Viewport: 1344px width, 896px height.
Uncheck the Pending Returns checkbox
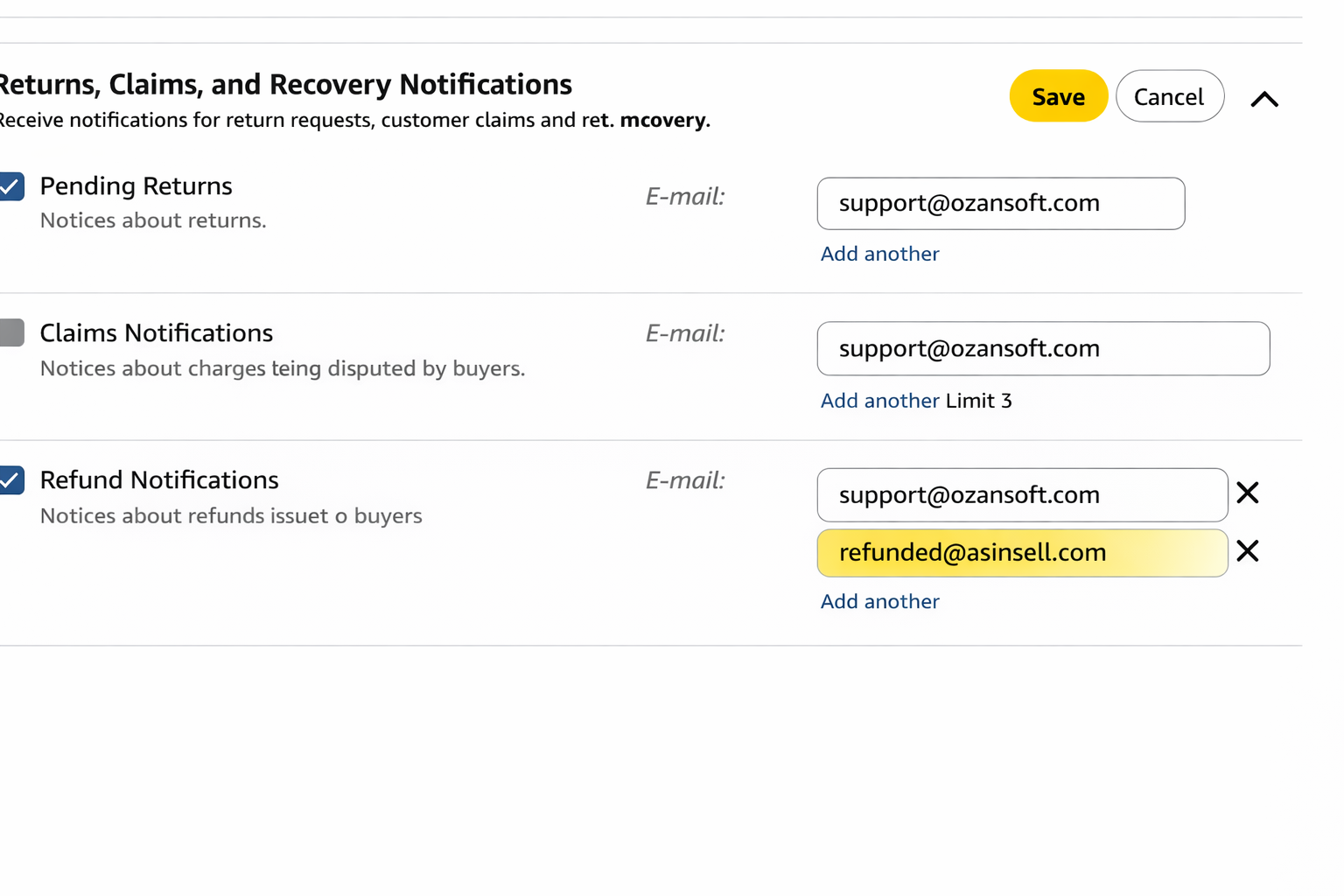[x=11, y=186]
